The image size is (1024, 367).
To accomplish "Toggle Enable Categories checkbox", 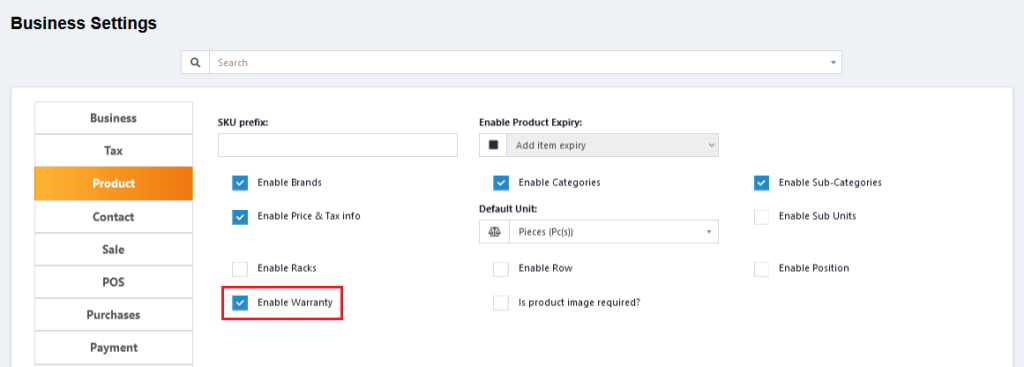I will pyautogui.click(x=501, y=183).
